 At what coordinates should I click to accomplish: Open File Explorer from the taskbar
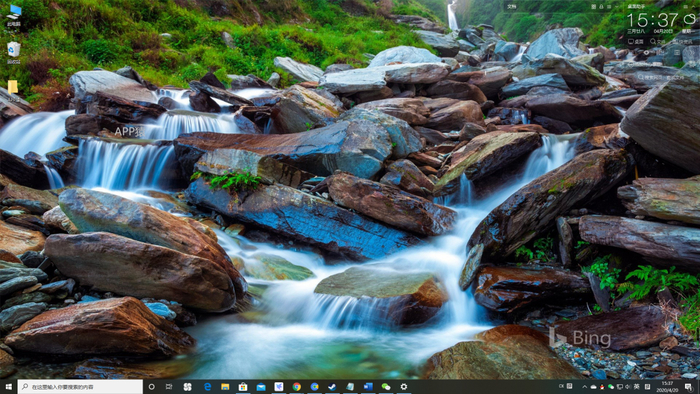(x=225, y=387)
